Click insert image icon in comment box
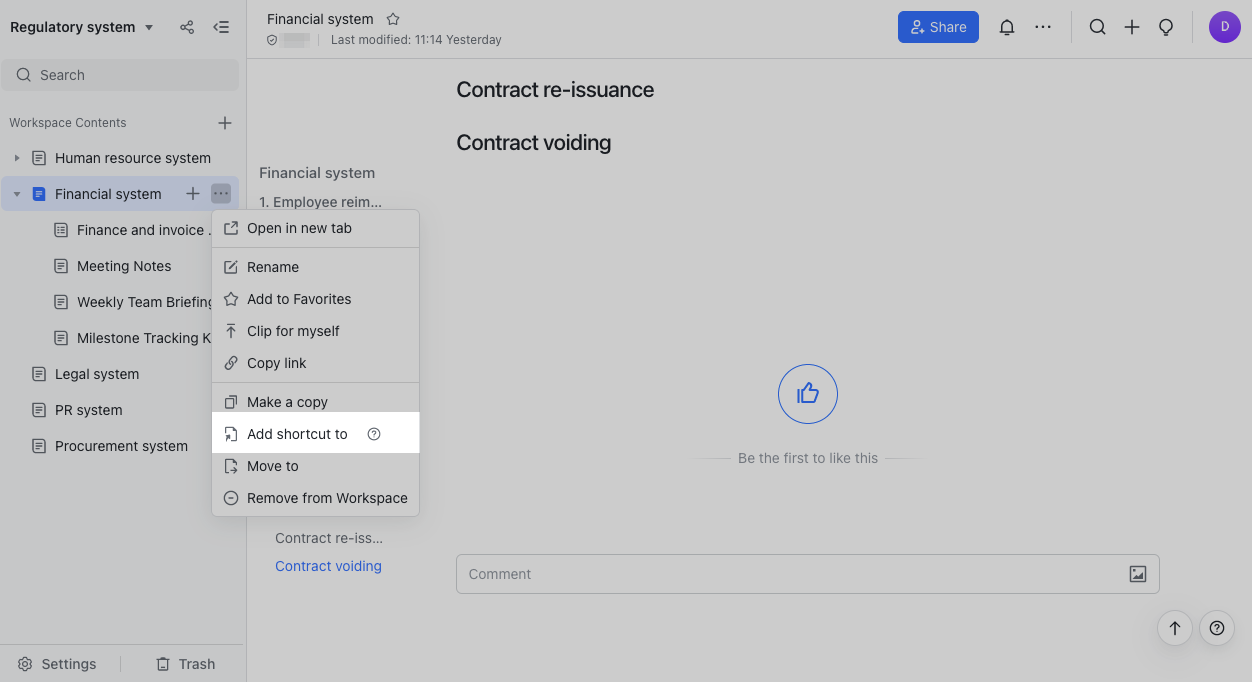Viewport: 1252px width, 682px height. pyautogui.click(x=1137, y=574)
